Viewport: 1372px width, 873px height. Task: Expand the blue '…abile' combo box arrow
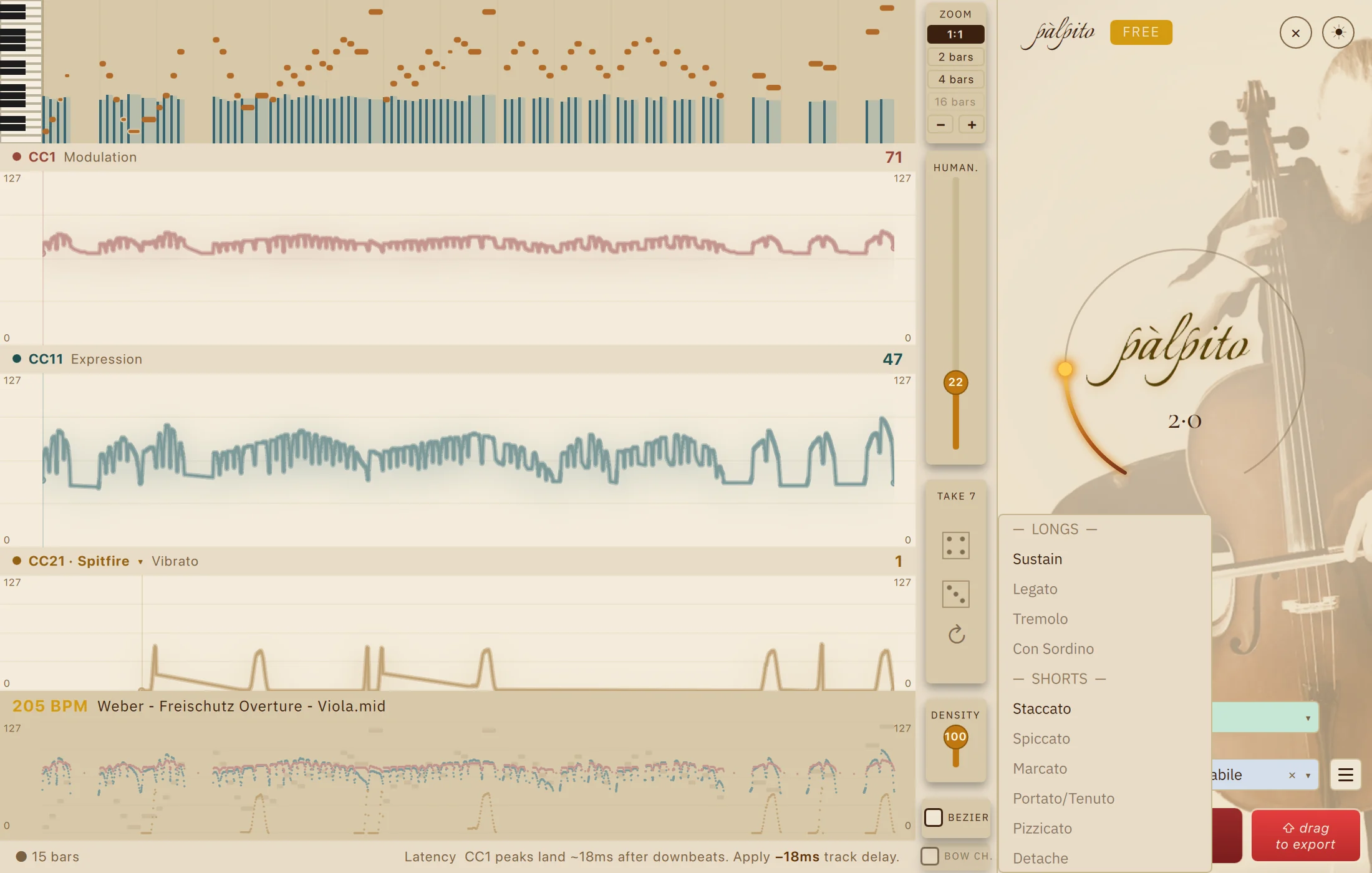pyautogui.click(x=1308, y=776)
